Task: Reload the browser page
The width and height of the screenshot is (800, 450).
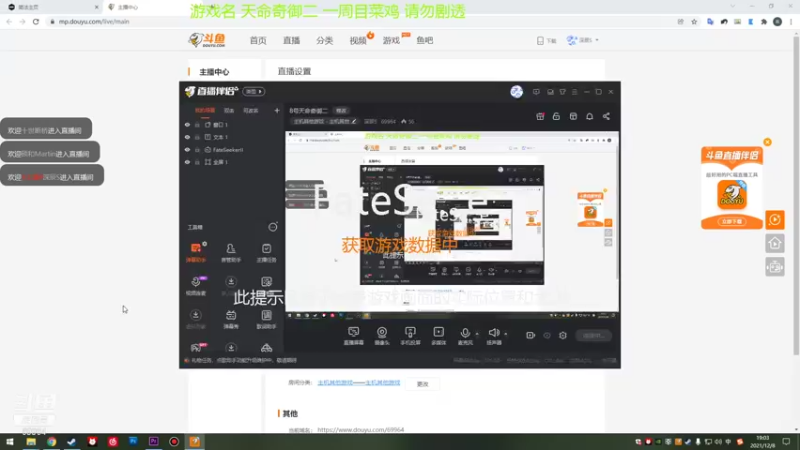Action: click(36, 21)
